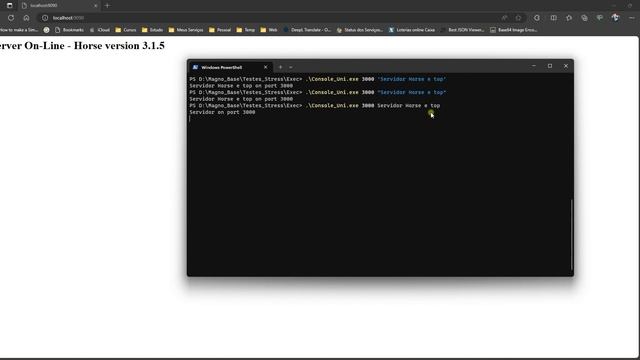The height and width of the screenshot is (360, 640).
Task: Open a new browser tab
Action: 107,6
